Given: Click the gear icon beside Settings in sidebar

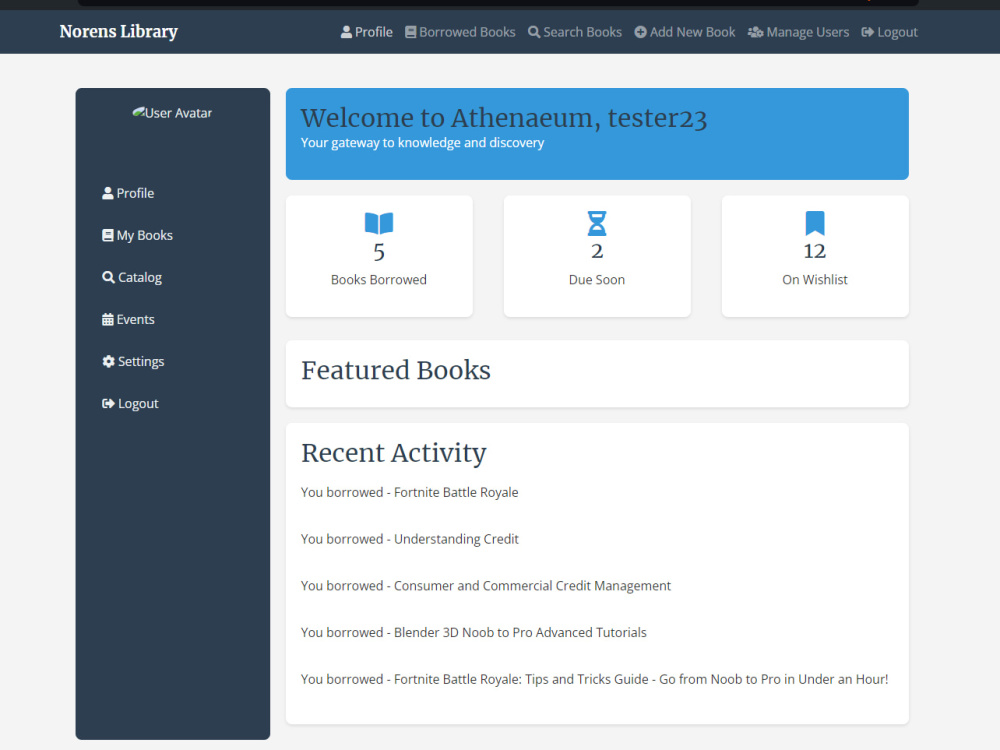Looking at the screenshot, I should (x=107, y=361).
